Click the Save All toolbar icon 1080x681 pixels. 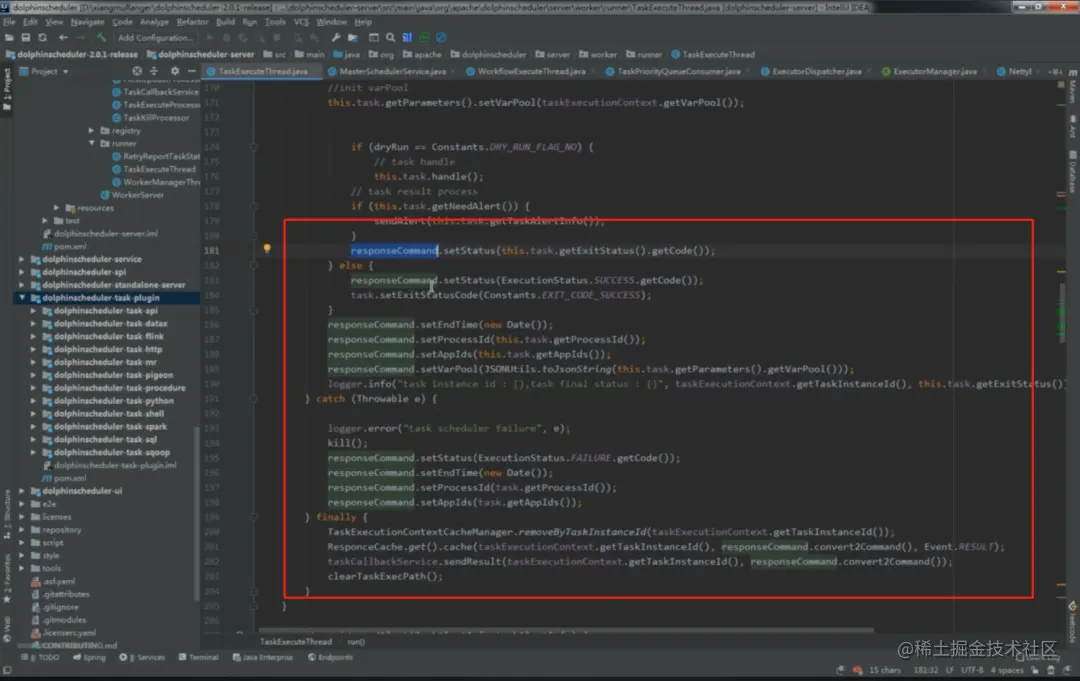click(x=25, y=37)
